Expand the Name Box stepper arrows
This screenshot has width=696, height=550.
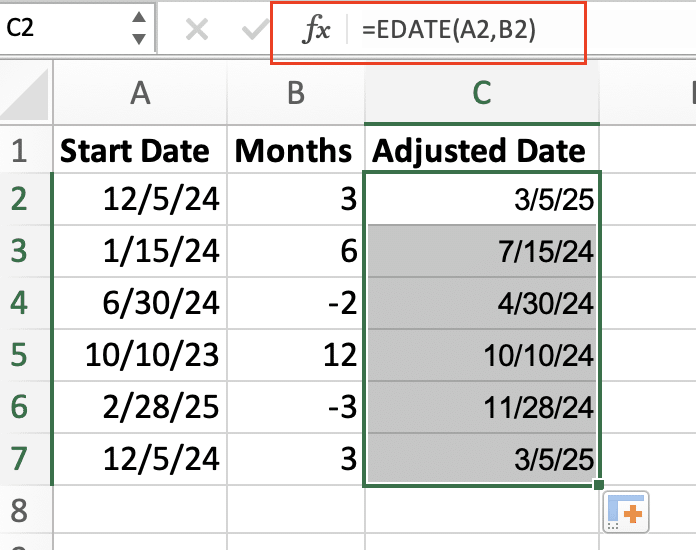[x=139, y=30]
